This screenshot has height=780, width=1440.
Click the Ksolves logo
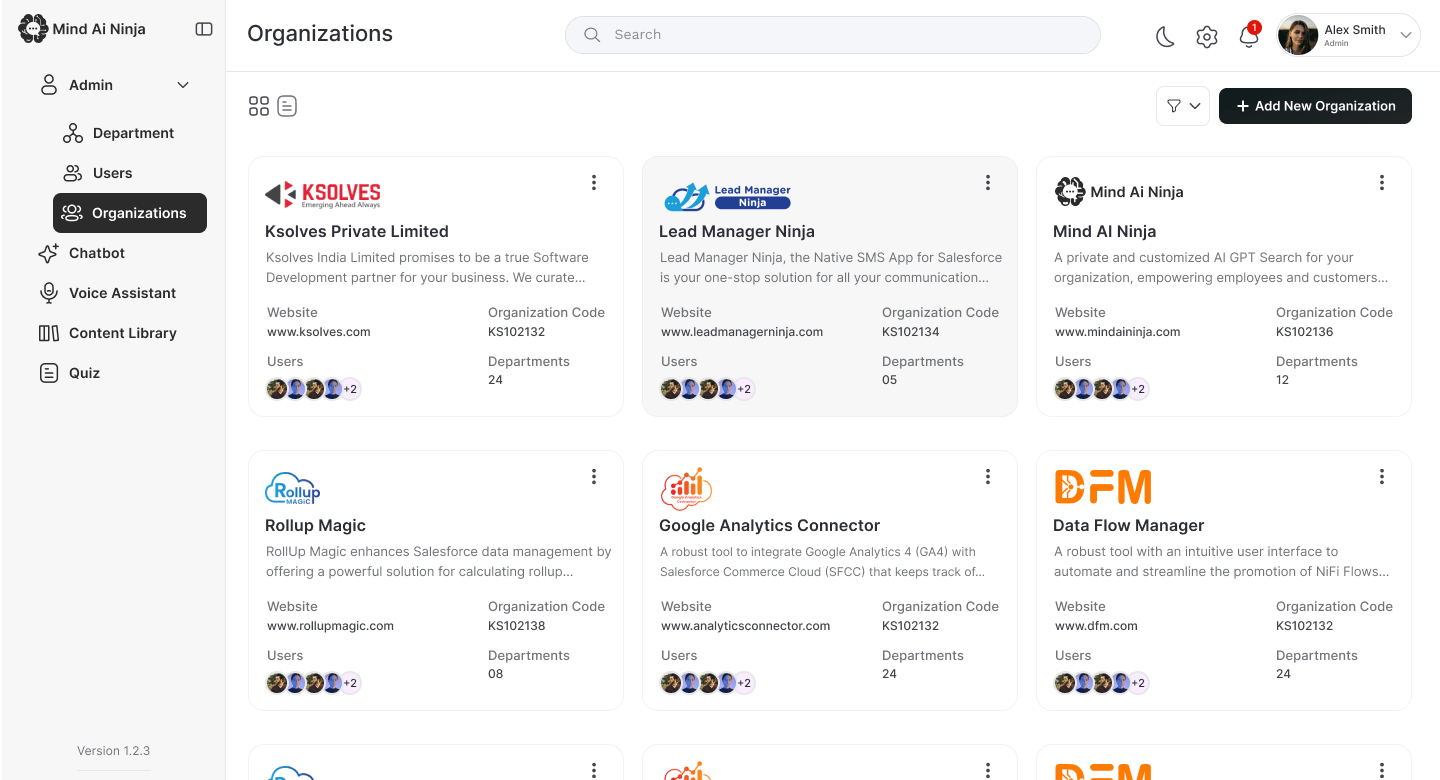323,194
